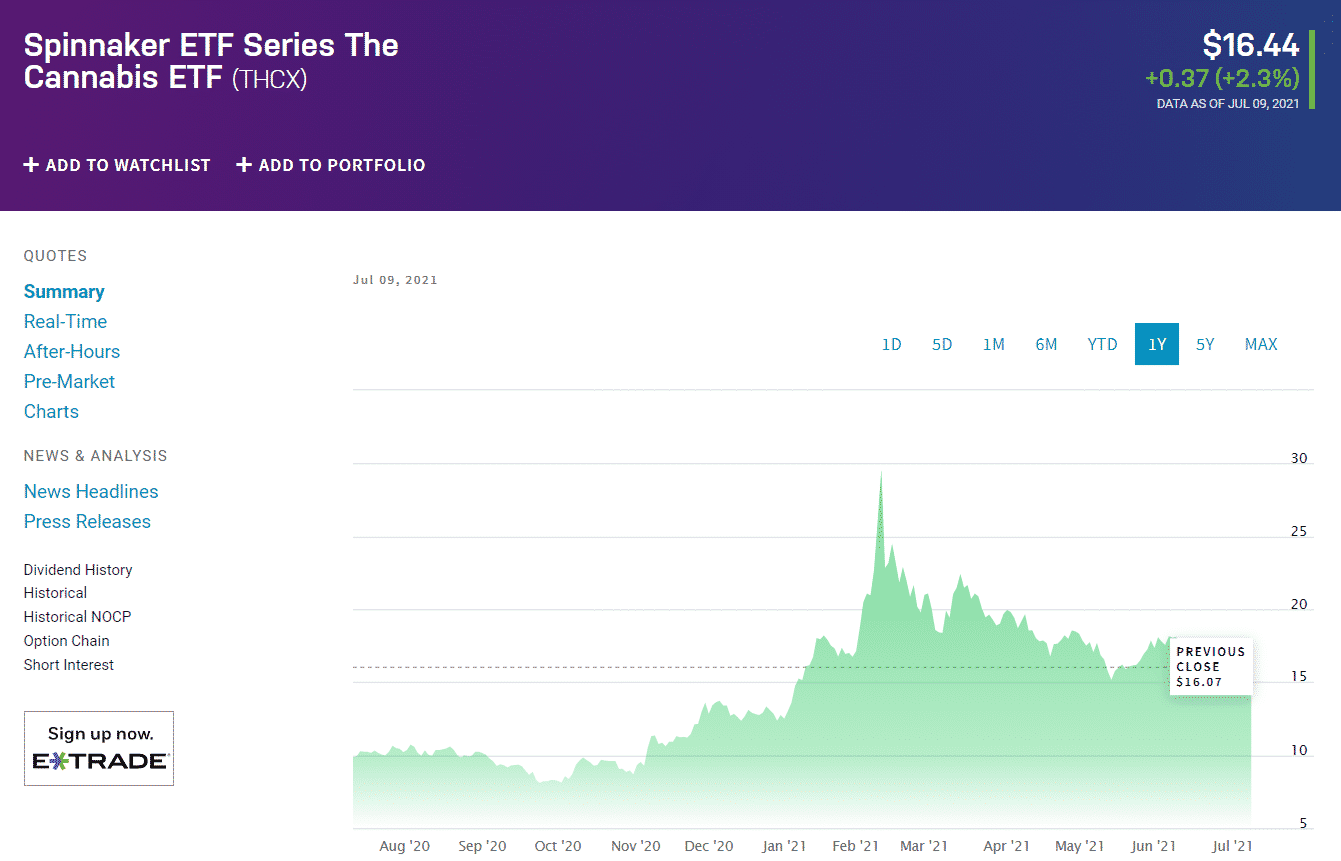Image resolution: width=1341 pixels, height=861 pixels.
Task: Click the +0.37 (+2.3%) change value
Action: 1222,78
